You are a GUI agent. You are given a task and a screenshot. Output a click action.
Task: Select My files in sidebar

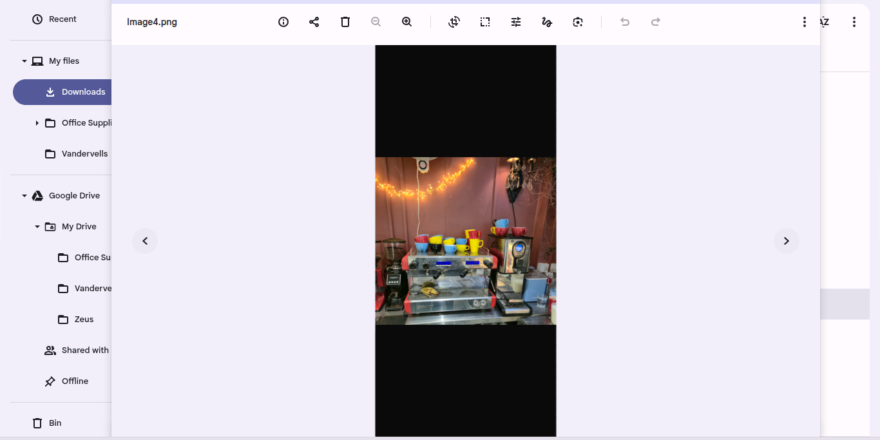pyautogui.click(x=64, y=61)
